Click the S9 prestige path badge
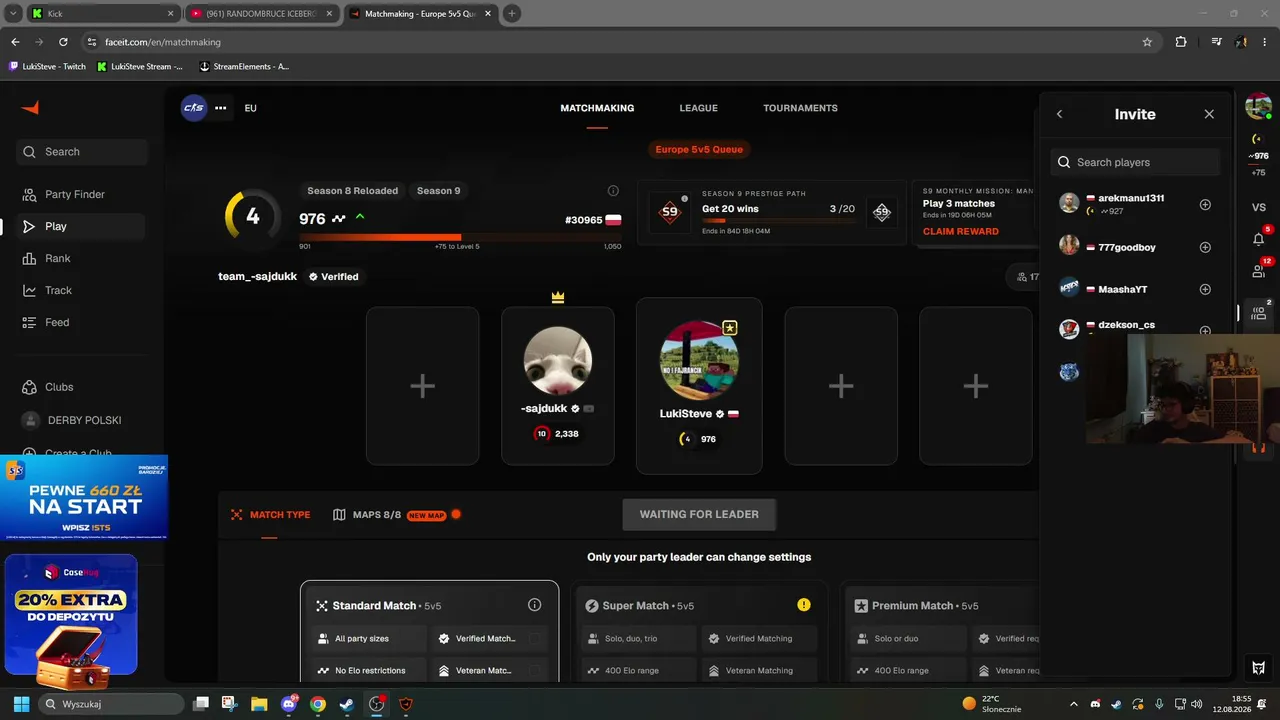The width and height of the screenshot is (1280, 720). point(670,212)
